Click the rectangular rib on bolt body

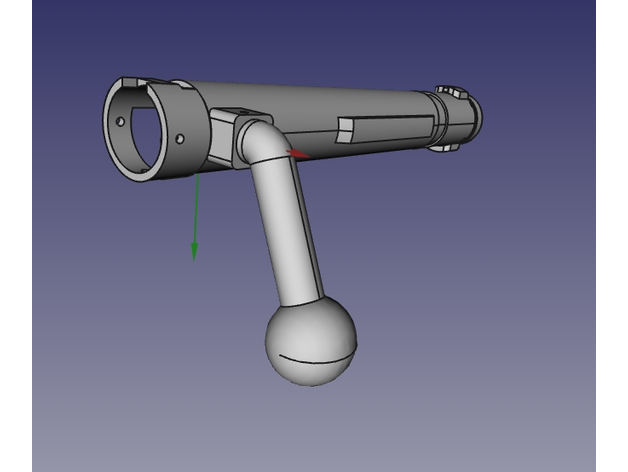coord(385,129)
